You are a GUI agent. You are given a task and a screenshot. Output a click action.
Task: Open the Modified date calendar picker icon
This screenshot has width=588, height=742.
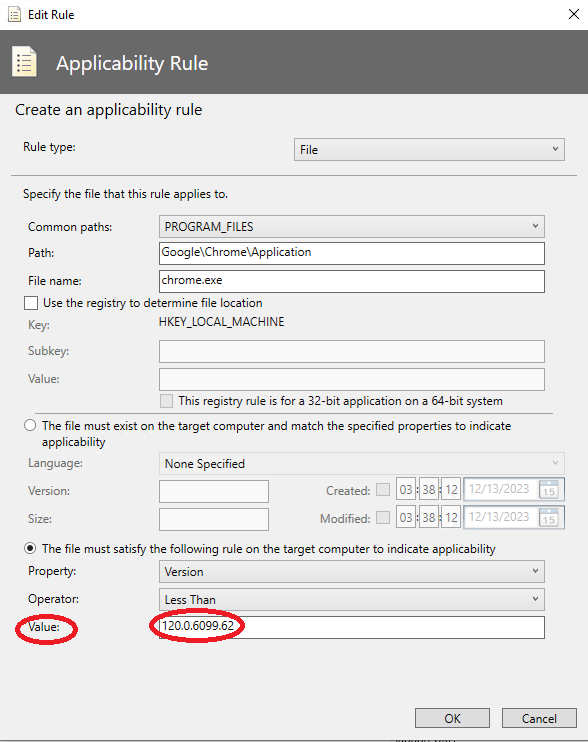click(x=549, y=517)
